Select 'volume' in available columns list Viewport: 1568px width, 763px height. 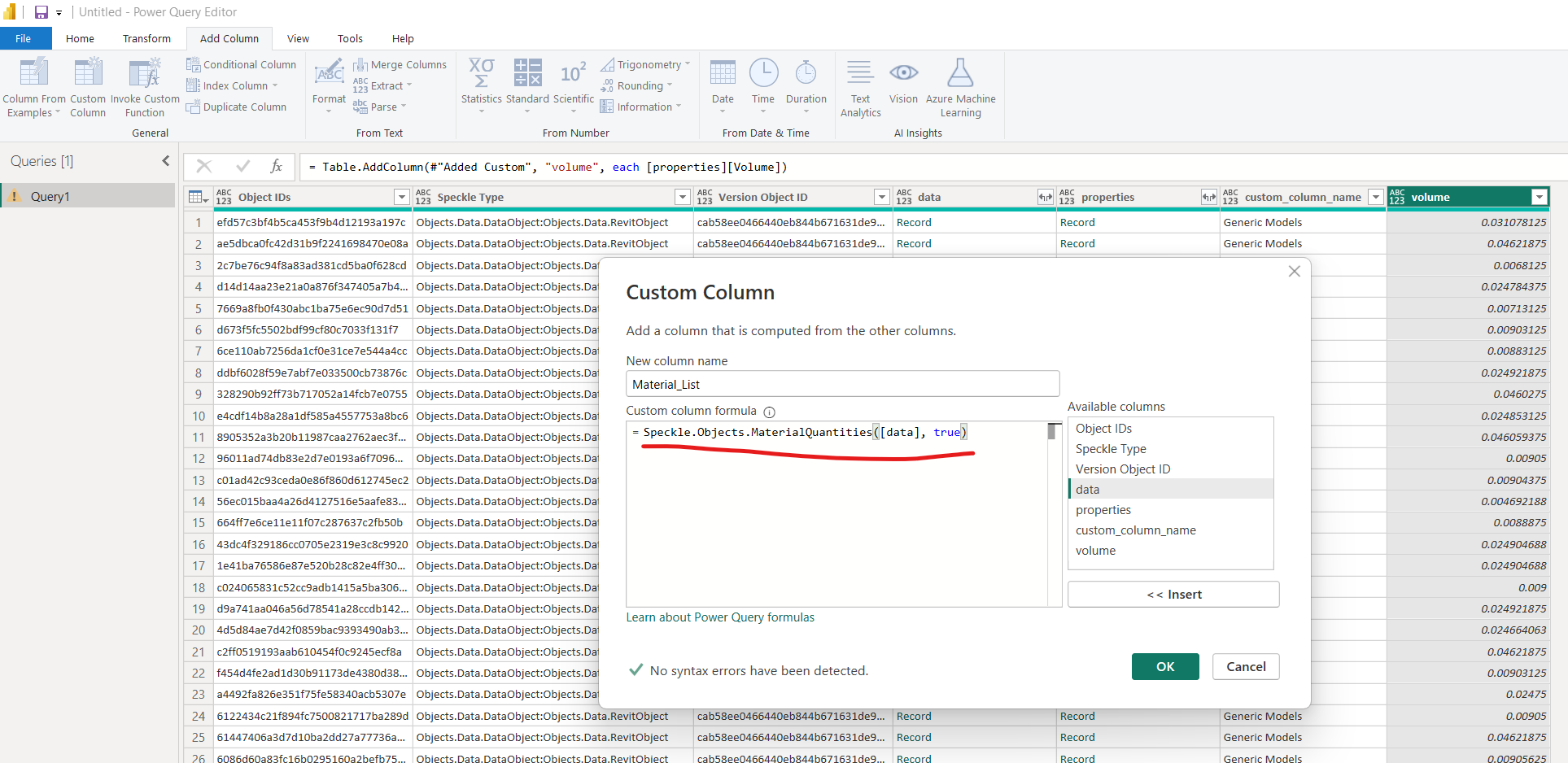tap(1170, 550)
